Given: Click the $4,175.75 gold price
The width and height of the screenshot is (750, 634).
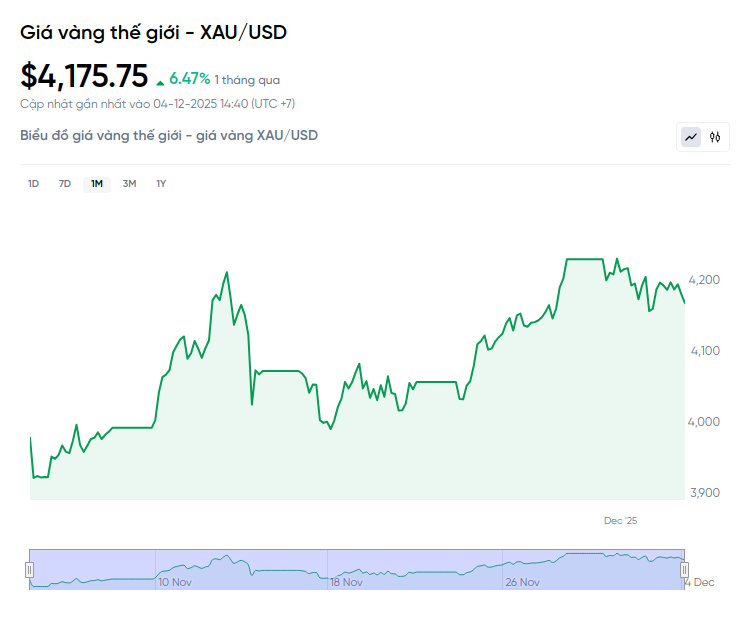Looking at the screenshot, I should [84, 76].
